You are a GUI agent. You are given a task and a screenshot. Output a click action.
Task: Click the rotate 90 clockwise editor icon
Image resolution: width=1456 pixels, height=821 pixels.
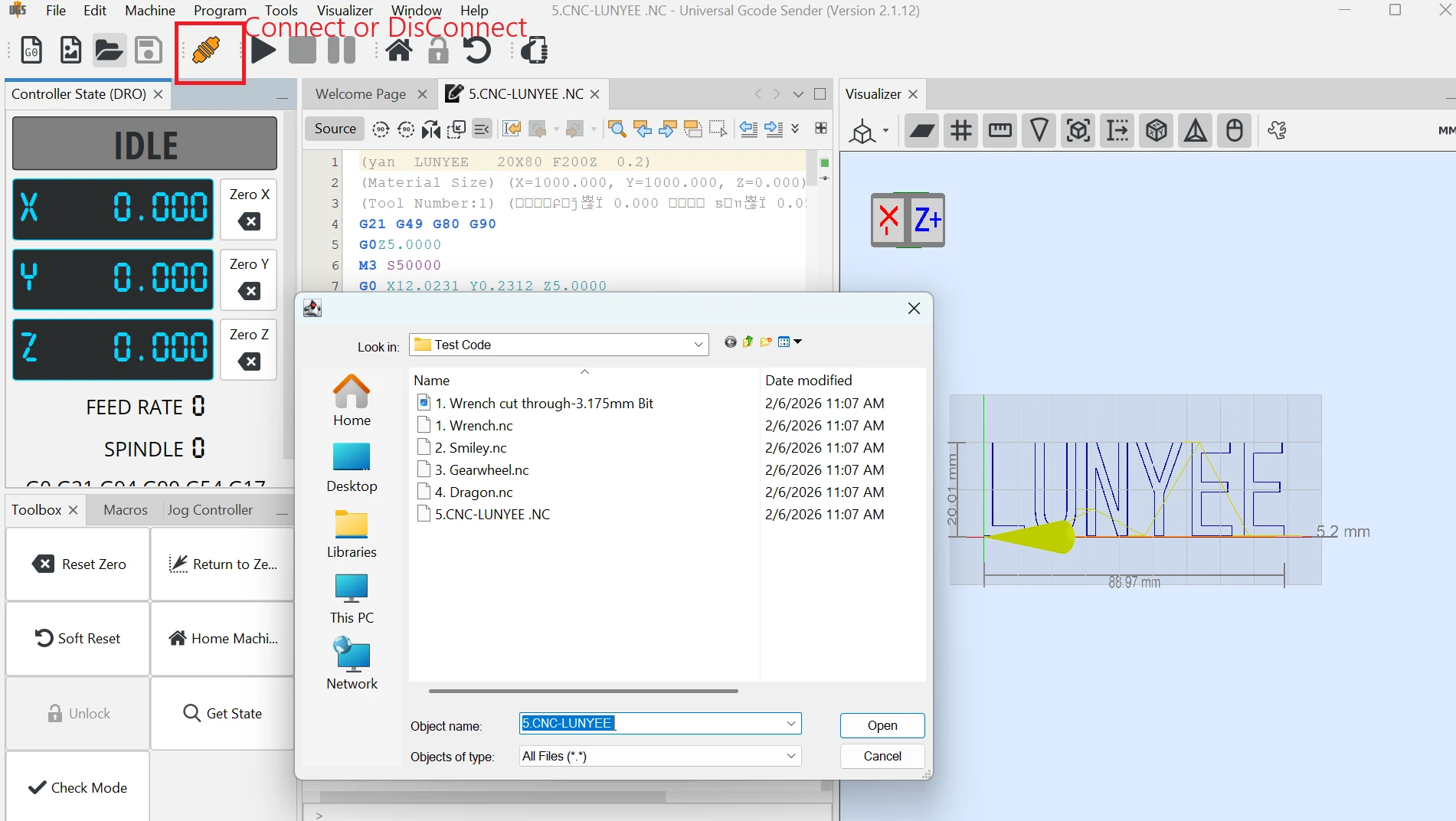click(x=381, y=129)
